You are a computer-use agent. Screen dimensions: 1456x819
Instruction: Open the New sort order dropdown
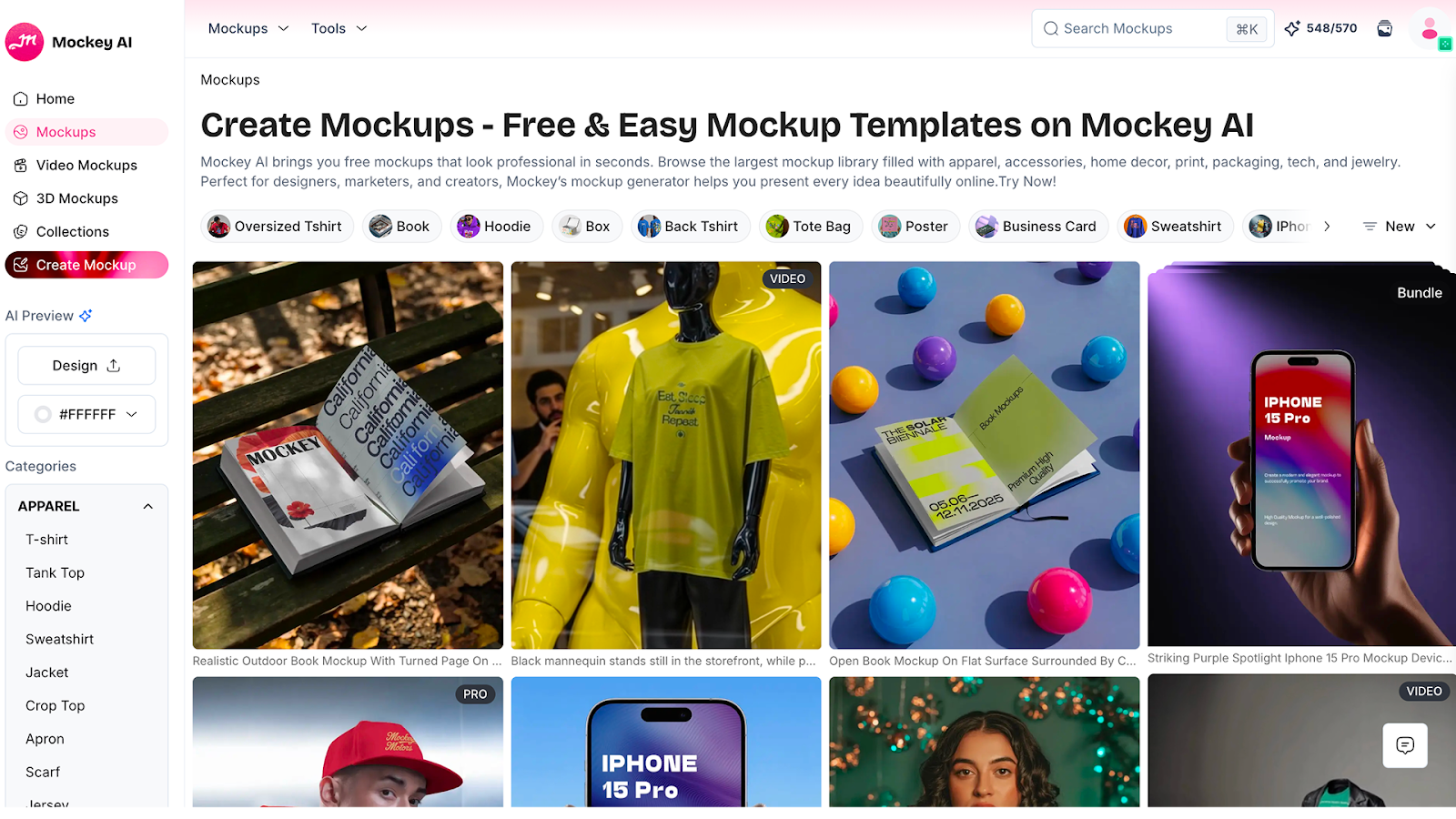coord(1400,227)
